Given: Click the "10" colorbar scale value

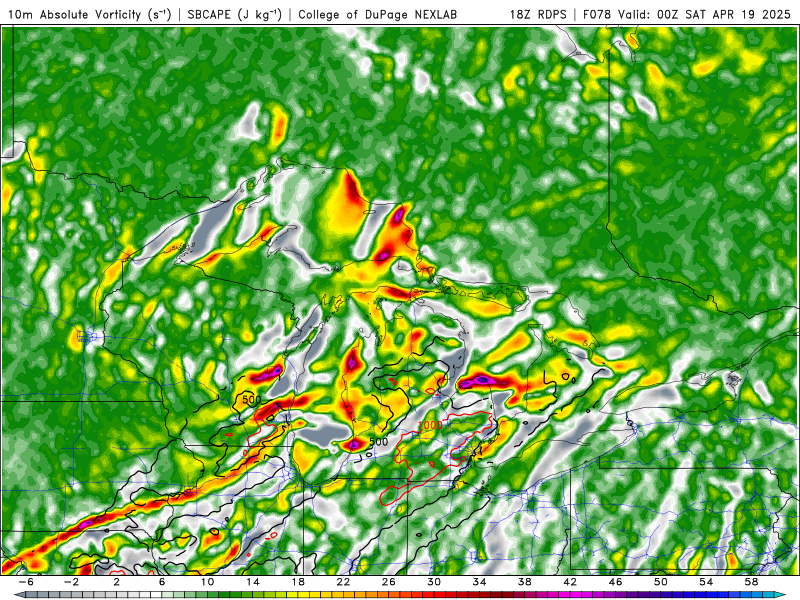Looking at the screenshot, I should pyautogui.click(x=207, y=582).
